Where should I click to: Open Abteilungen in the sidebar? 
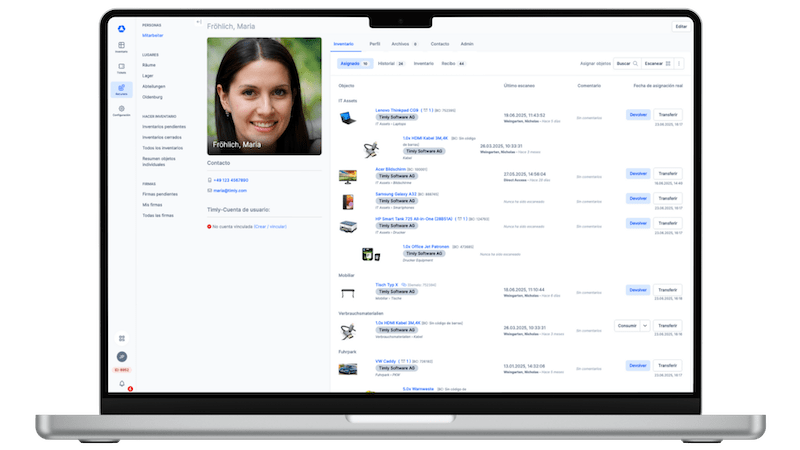coord(154,86)
